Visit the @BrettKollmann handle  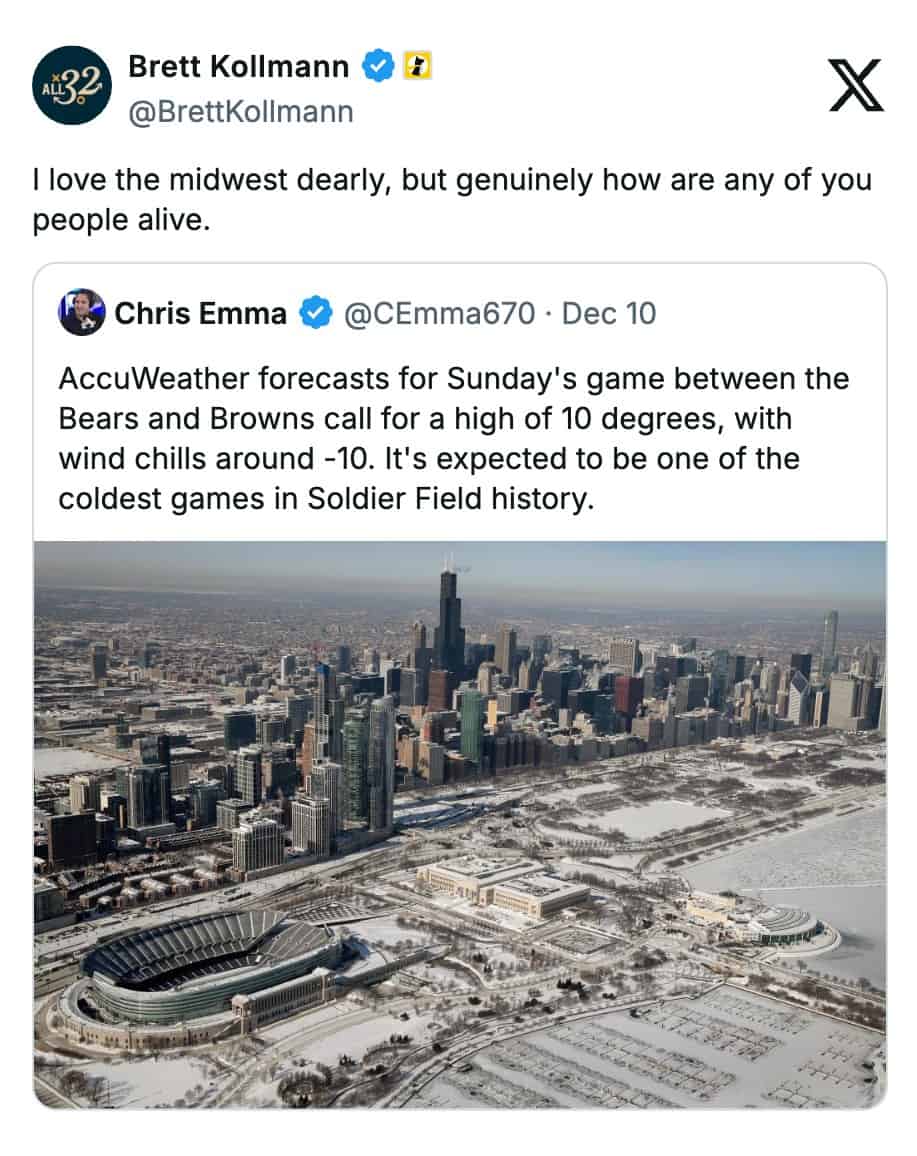241,111
